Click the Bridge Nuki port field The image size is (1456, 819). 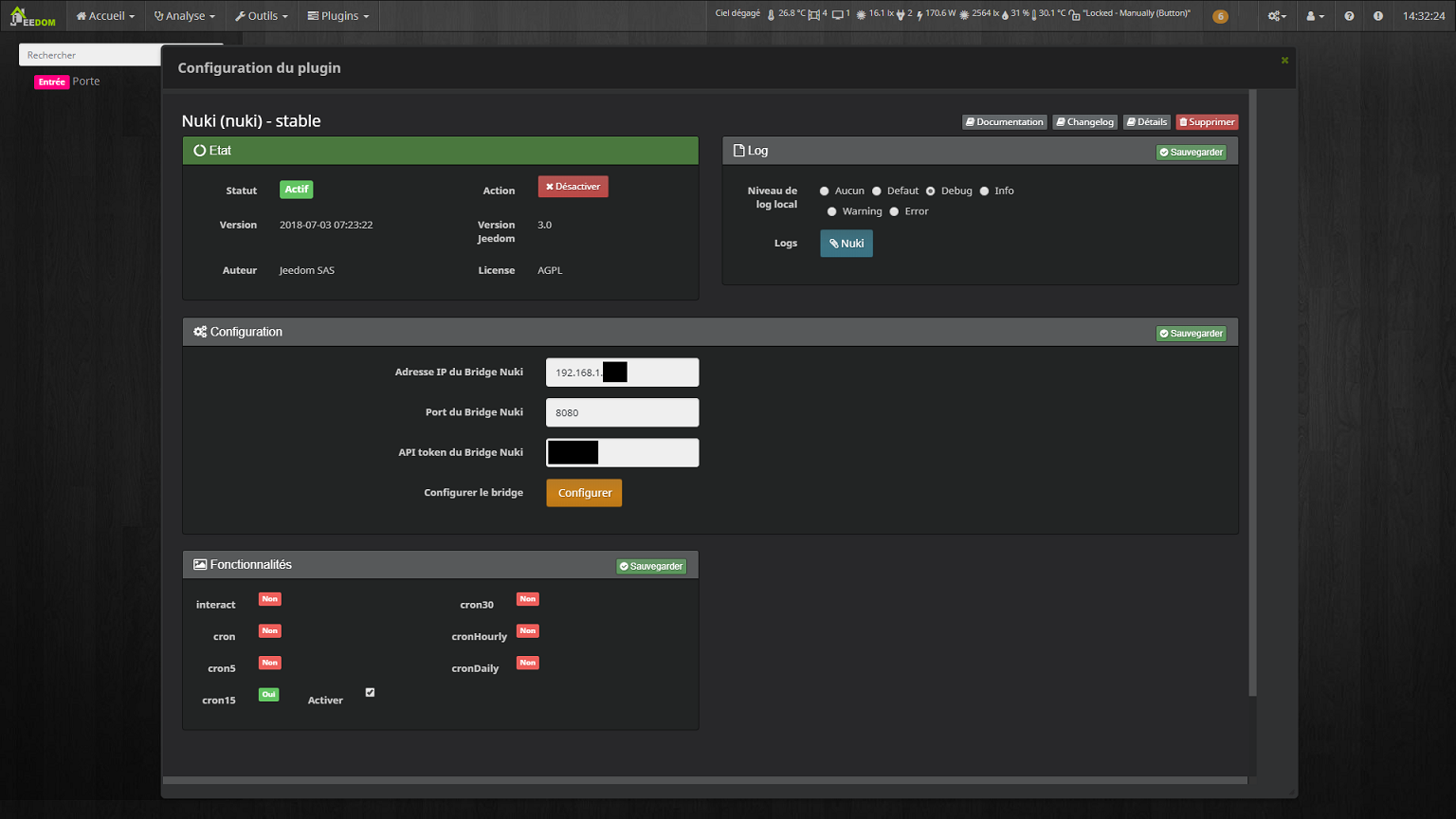623,412
